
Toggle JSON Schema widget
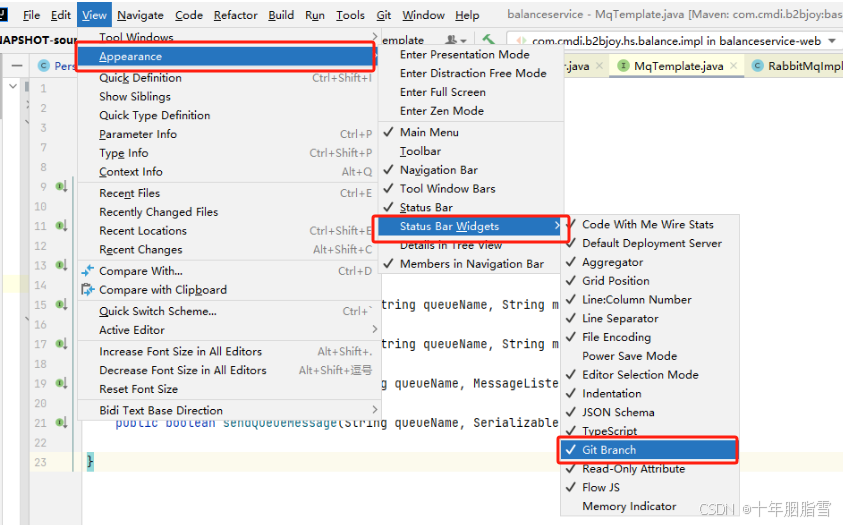(650, 413)
